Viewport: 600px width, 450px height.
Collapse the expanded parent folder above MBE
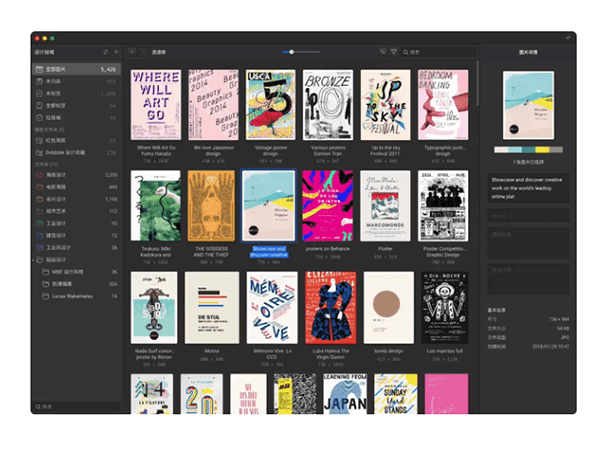point(34,260)
